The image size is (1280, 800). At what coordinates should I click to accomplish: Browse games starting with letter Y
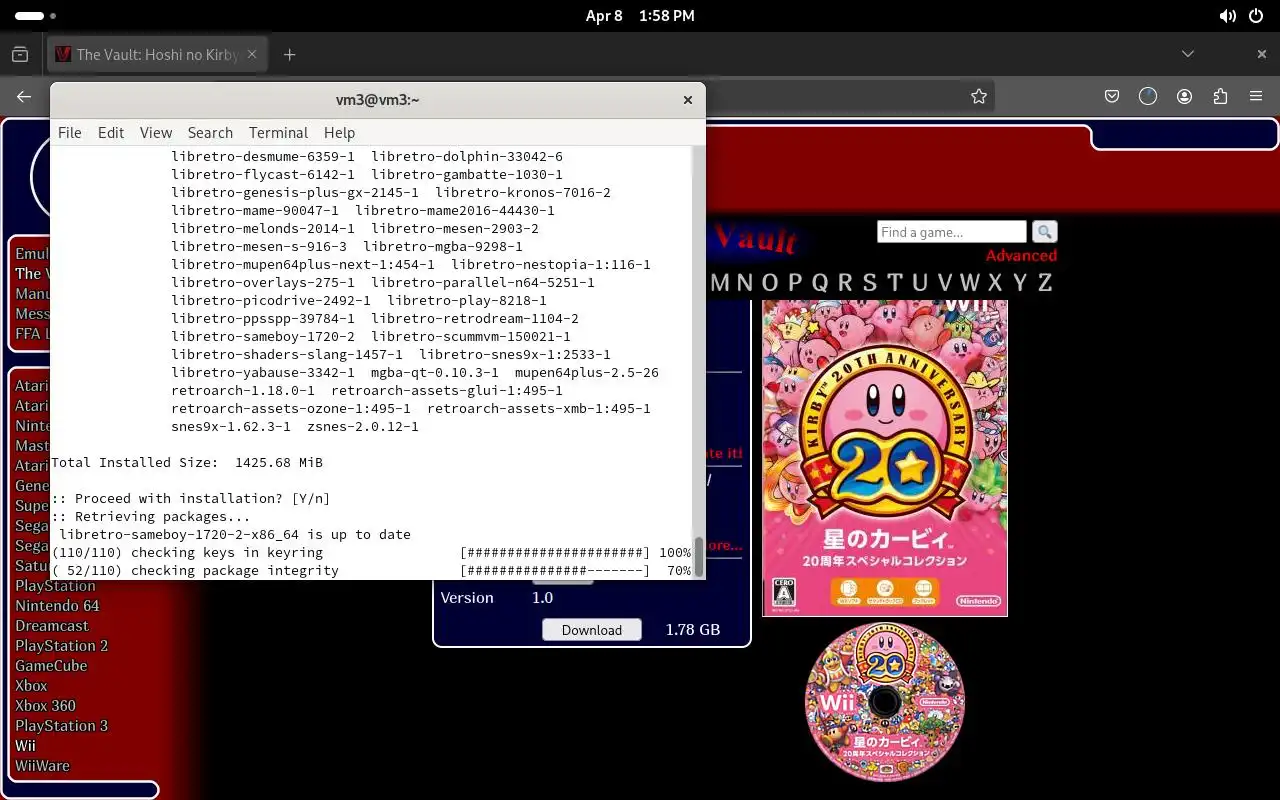point(1020,282)
